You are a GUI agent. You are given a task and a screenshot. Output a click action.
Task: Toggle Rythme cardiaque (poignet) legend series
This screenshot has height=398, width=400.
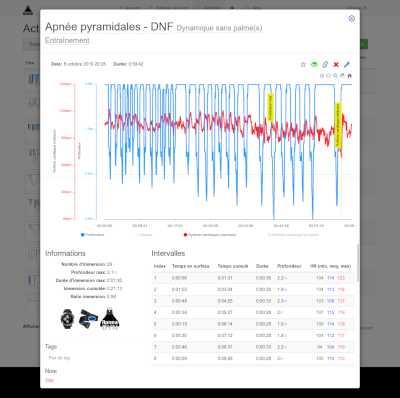[293, 235]
